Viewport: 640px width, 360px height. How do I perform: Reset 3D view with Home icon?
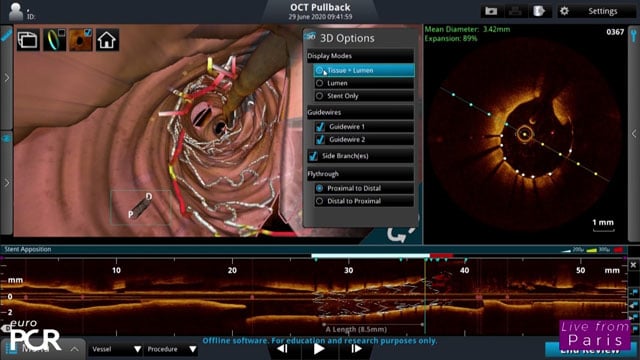pos(107,40)
